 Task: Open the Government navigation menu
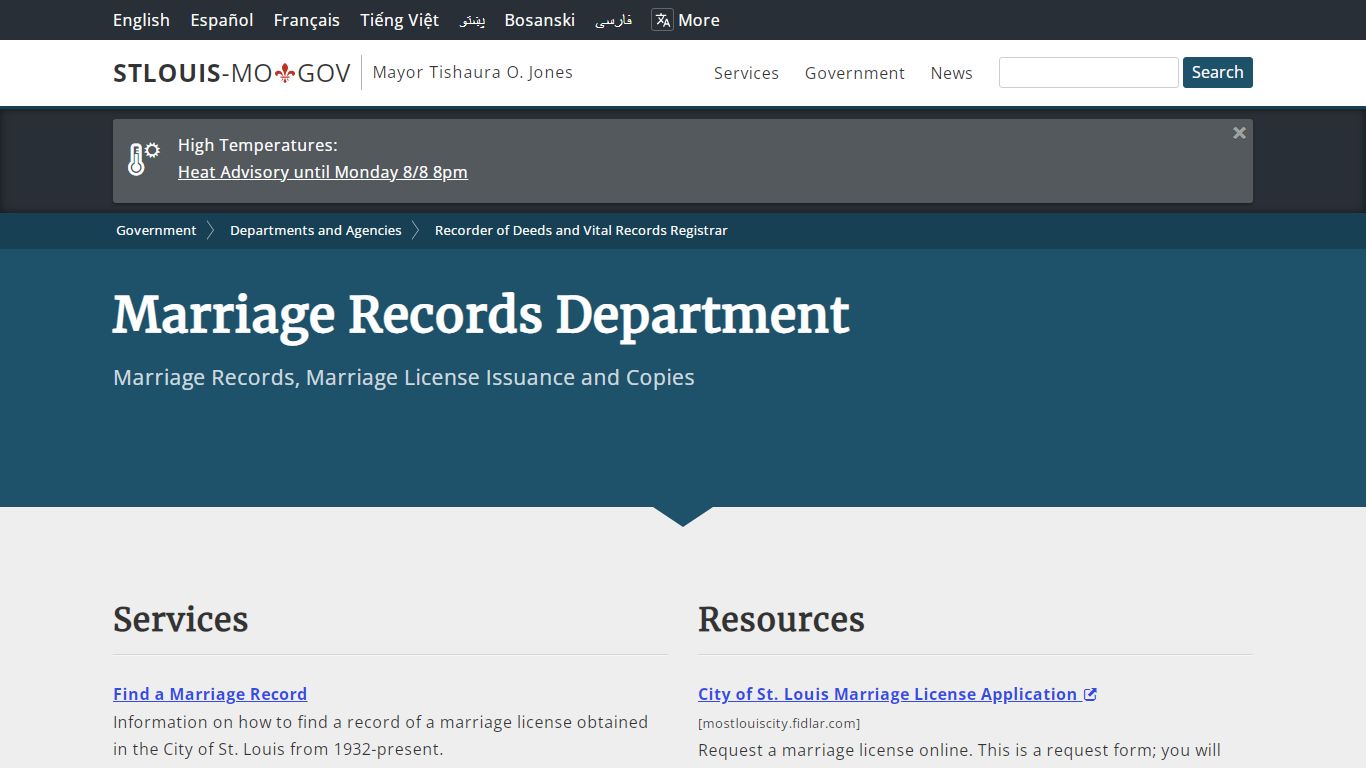tap(855, 73)
